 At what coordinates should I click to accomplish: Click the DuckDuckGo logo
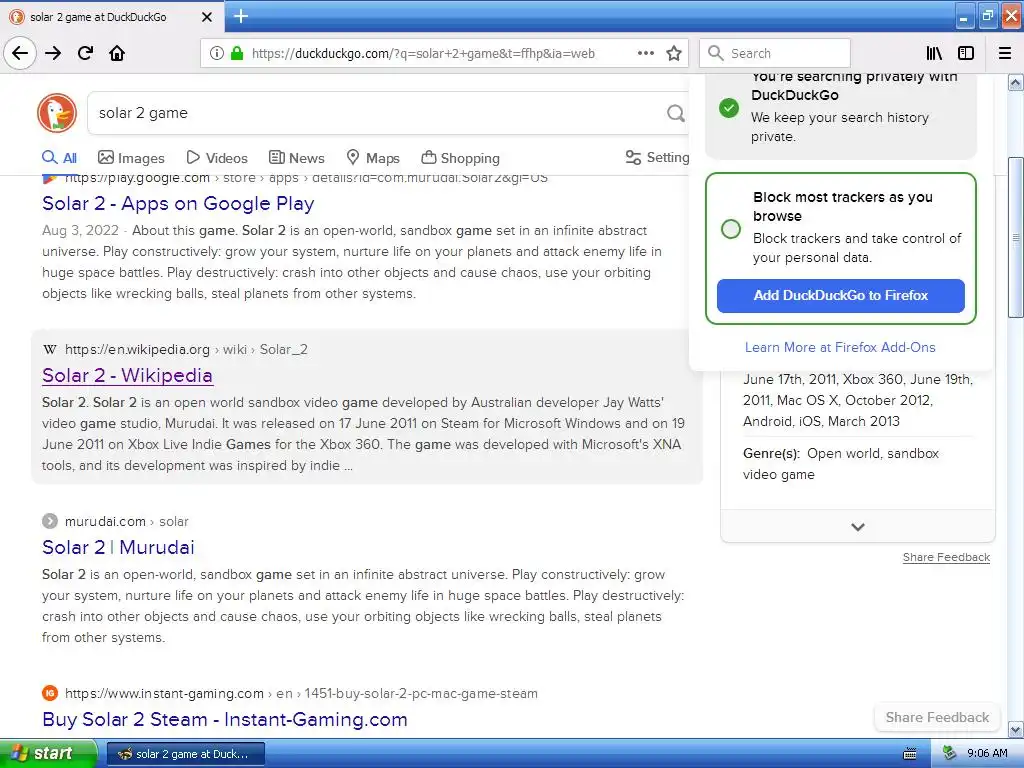(x=57, y=112)
